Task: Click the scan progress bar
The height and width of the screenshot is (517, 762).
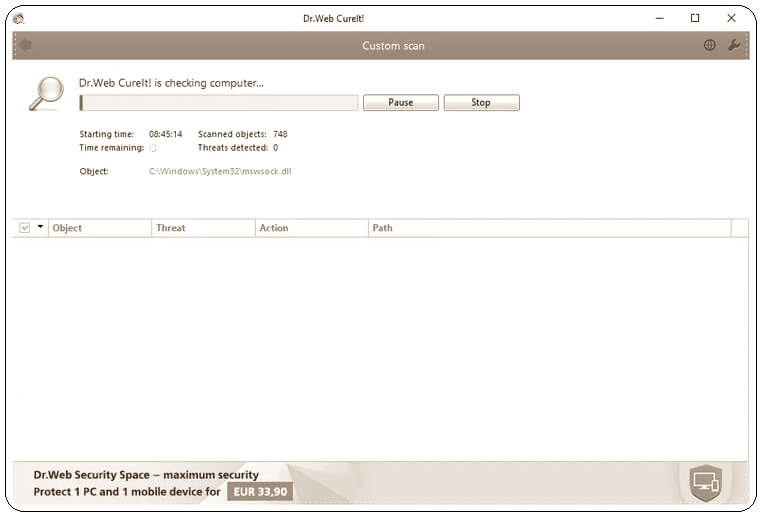Action: pyautogui.click(x=219, y=103)
